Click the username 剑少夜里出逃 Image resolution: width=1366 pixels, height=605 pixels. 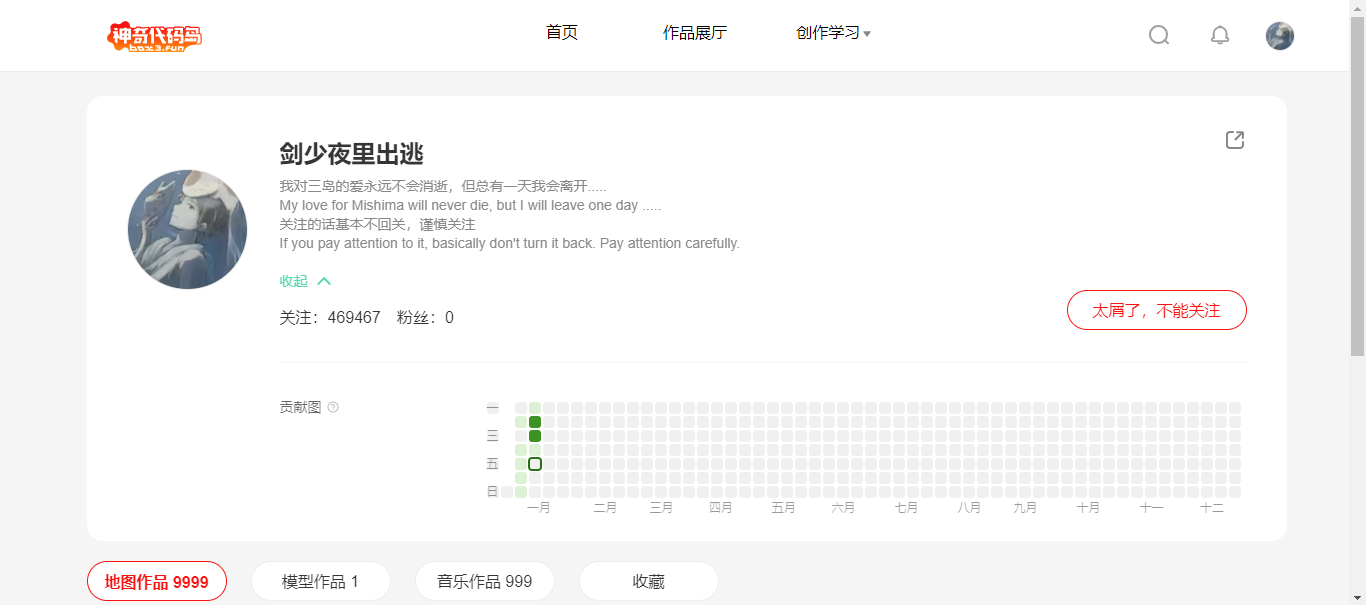[352, 154]
